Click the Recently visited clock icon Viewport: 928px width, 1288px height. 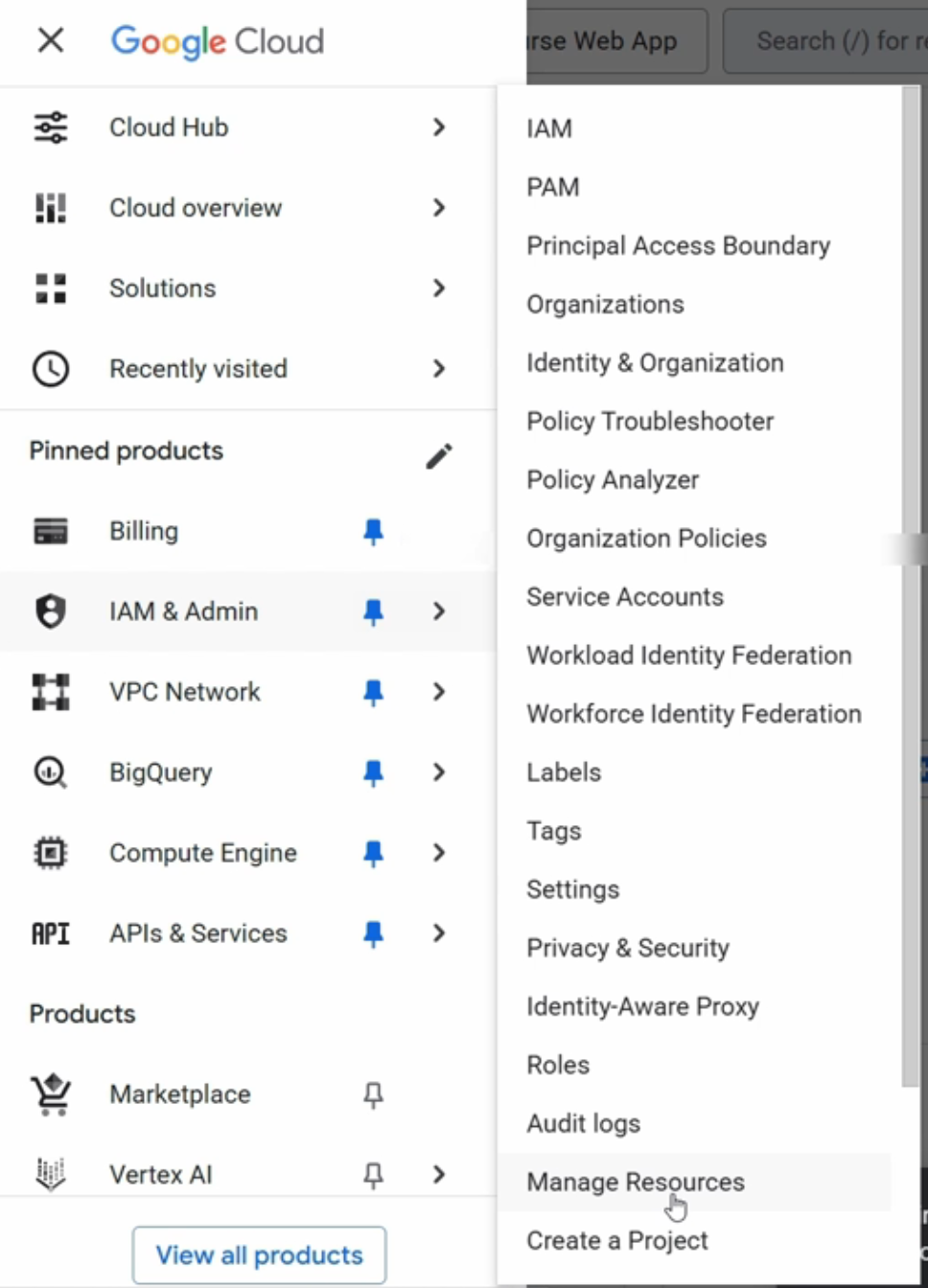pos(51,369)
